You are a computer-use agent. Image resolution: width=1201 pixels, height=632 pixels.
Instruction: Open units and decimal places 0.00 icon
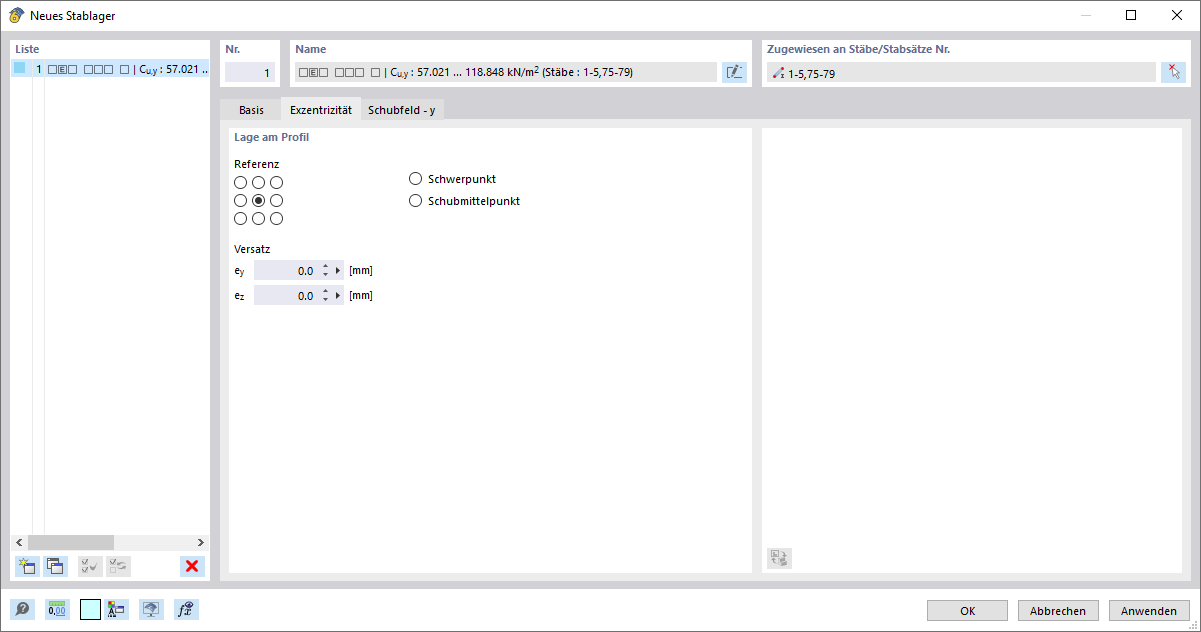(57, 609)
